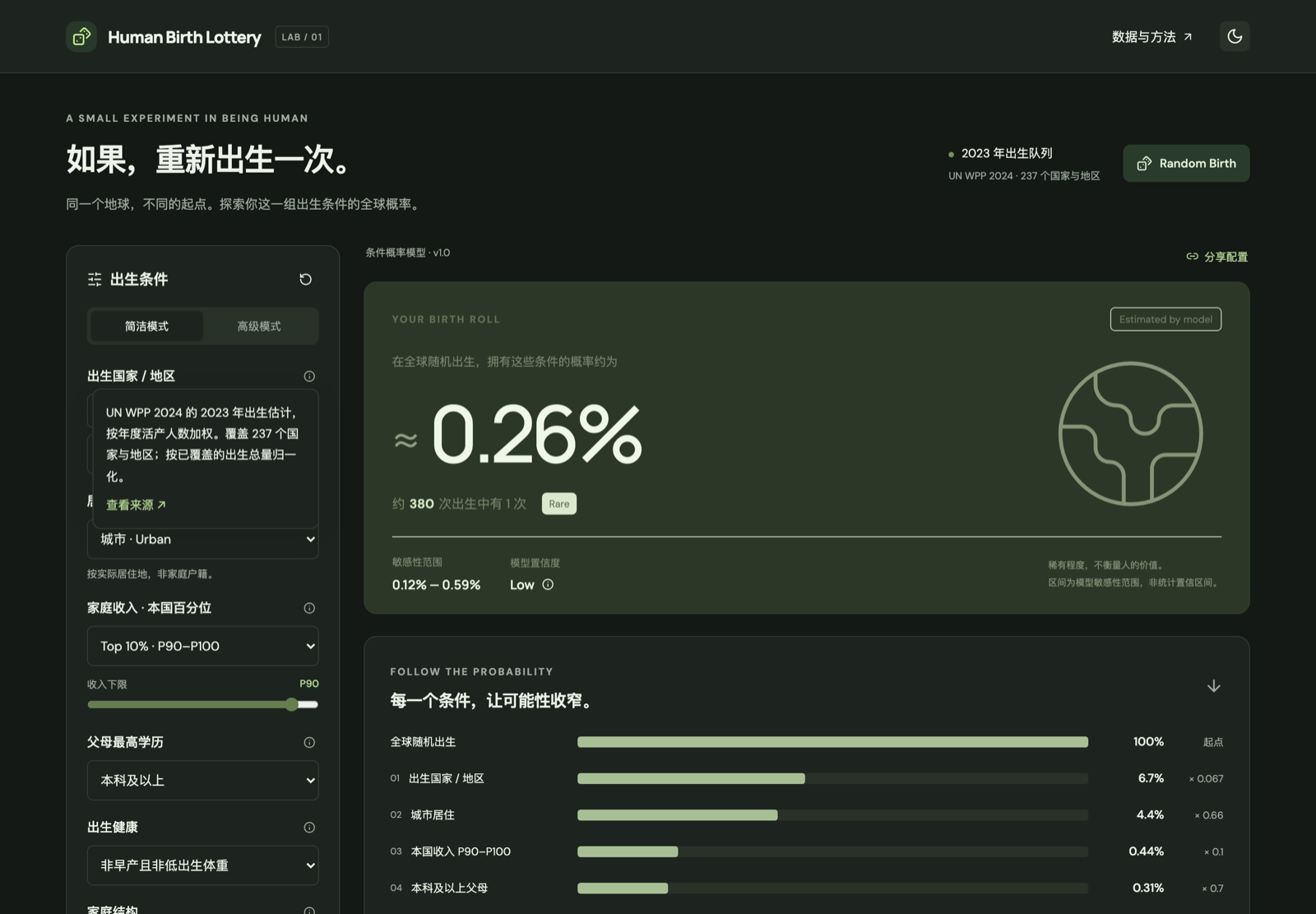
Task: Click the 出生国家 / 地区 probability bar
Action: [832, 778]
